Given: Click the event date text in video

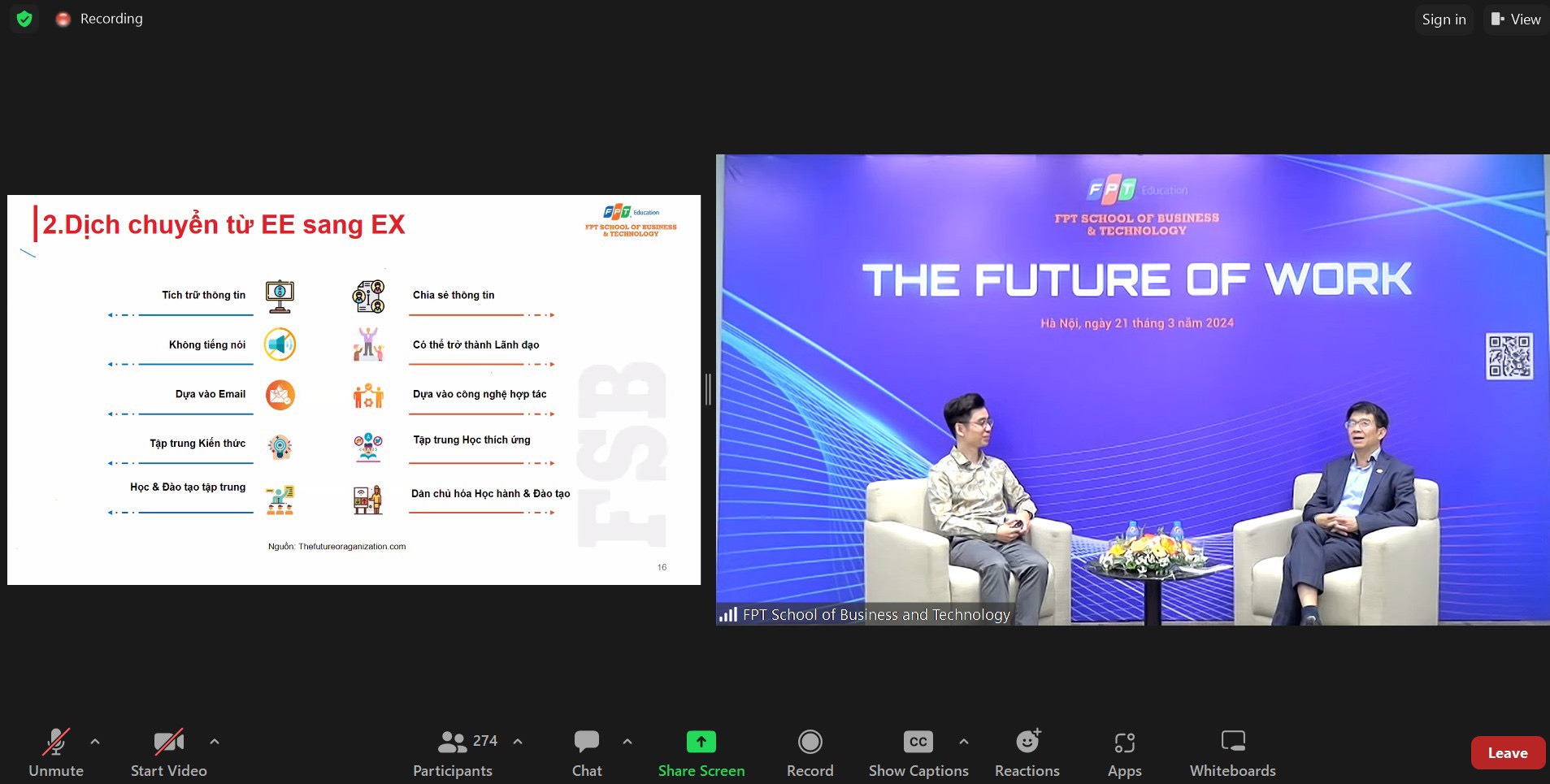Looking at the screenshot, I should (x=1137, y=323).
